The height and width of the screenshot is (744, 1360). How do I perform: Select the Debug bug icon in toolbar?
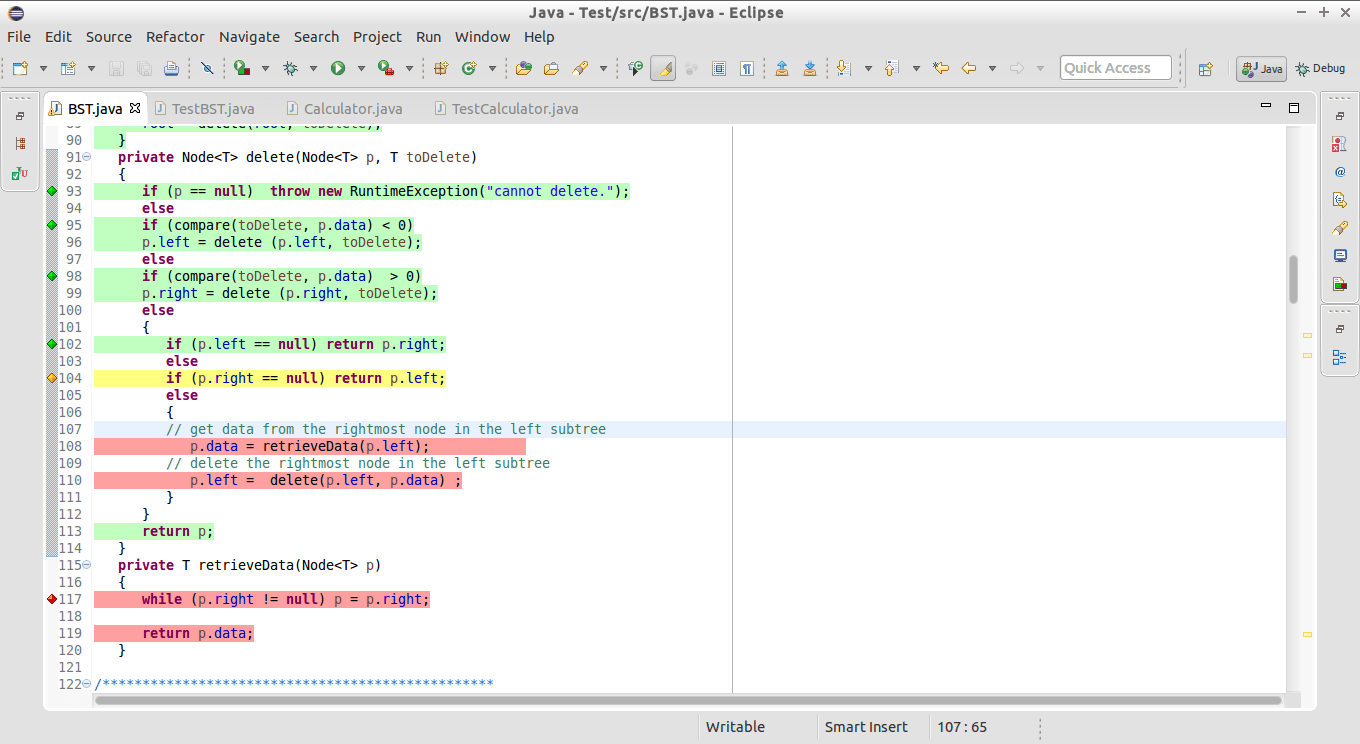[x=291, y=70]
